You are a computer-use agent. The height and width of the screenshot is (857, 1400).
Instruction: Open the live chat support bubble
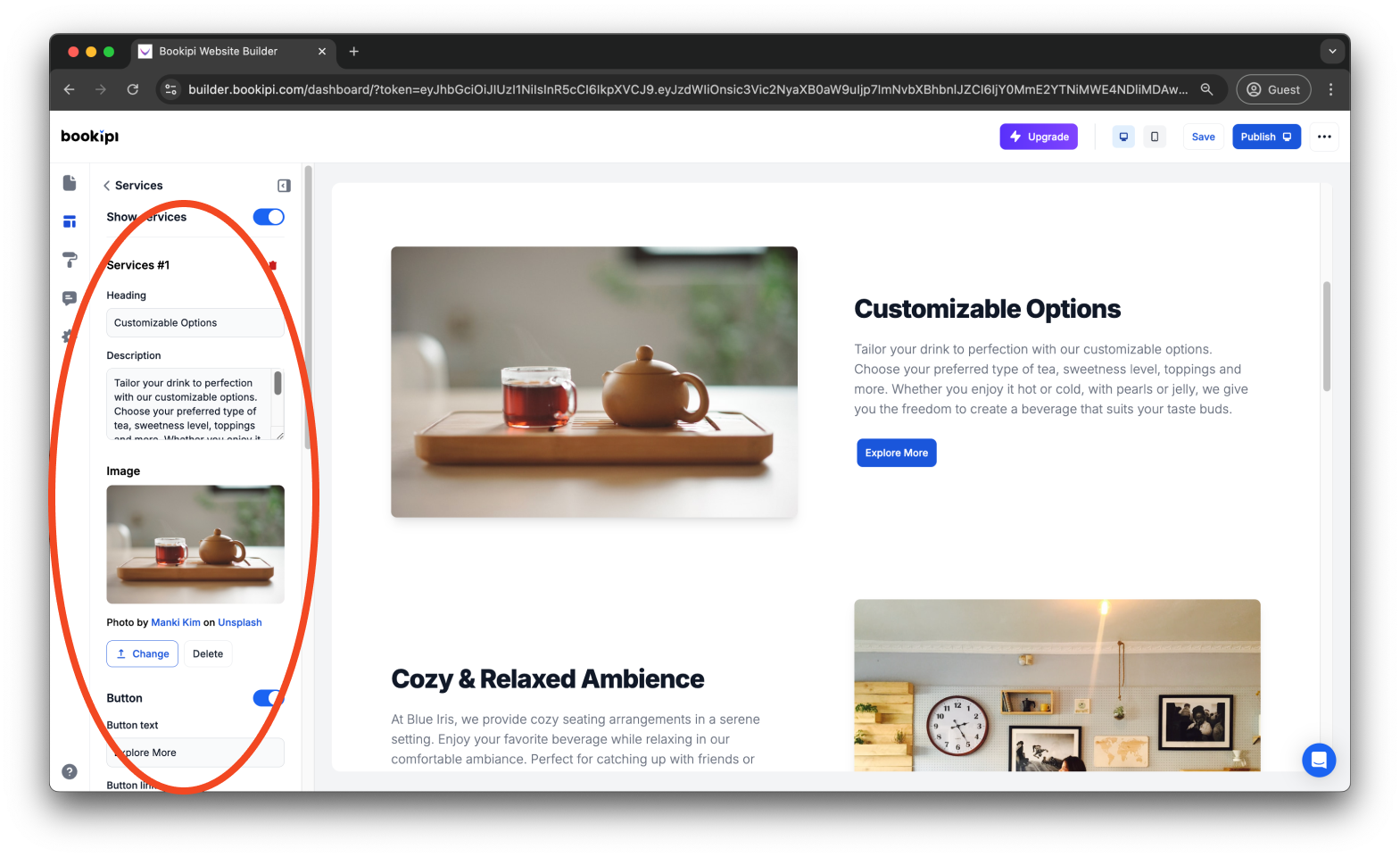1319,761
